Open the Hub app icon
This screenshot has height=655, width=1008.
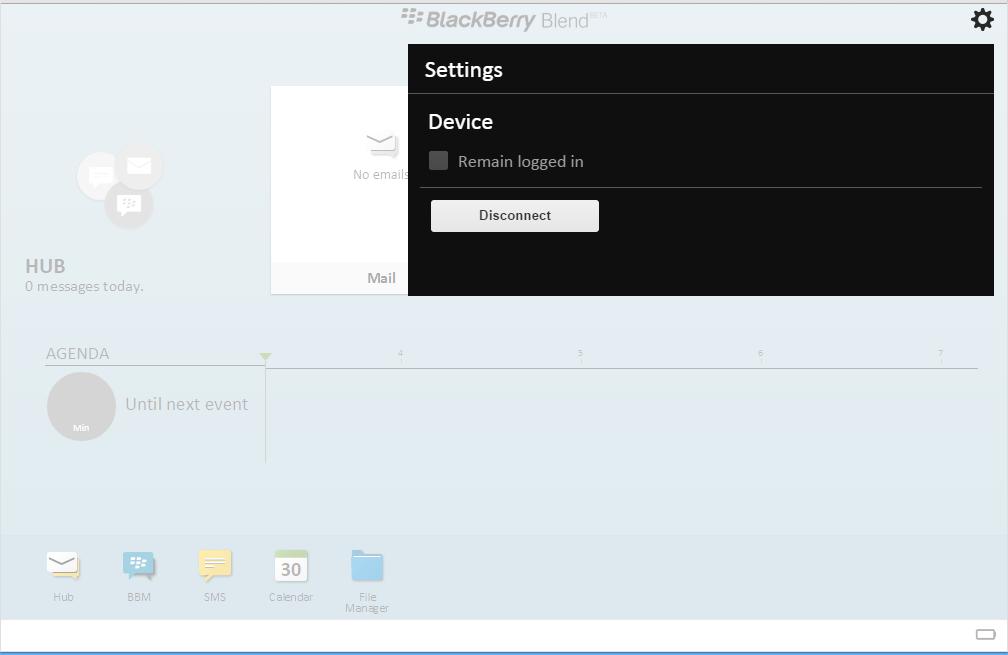tap(63, 566)
